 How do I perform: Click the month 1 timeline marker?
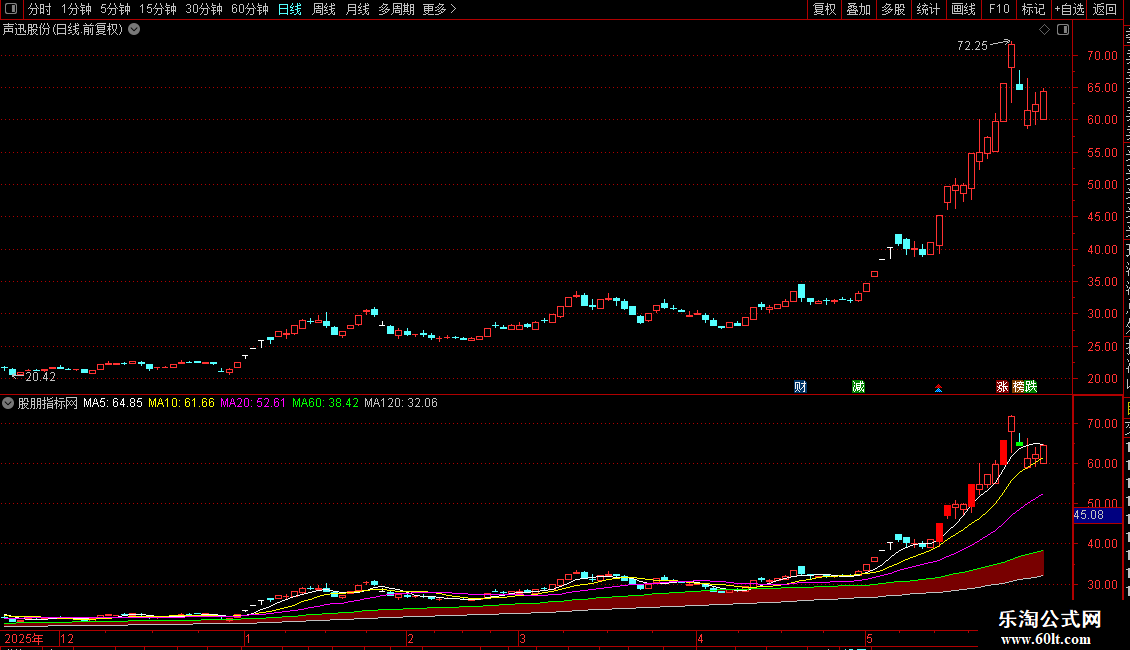[248, 639]
